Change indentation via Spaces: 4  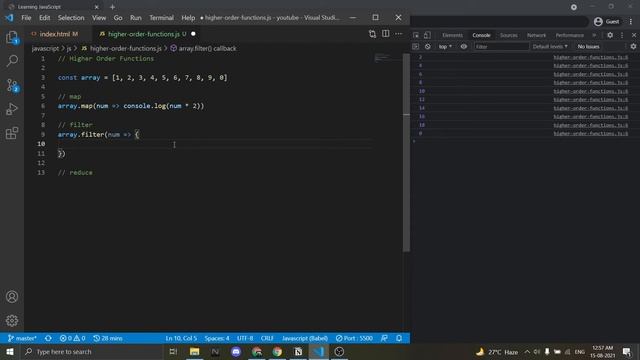click(x=217, y=338)
